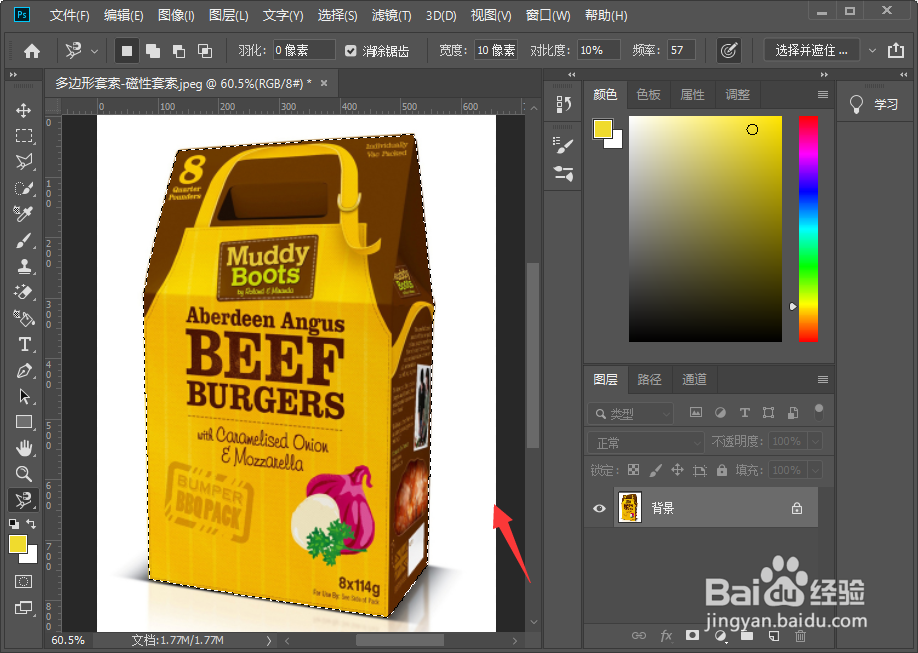The width and height of the screenshot is (918, 653).
Task: Click the 选择并遮住 button
Action: click(811, 50)
